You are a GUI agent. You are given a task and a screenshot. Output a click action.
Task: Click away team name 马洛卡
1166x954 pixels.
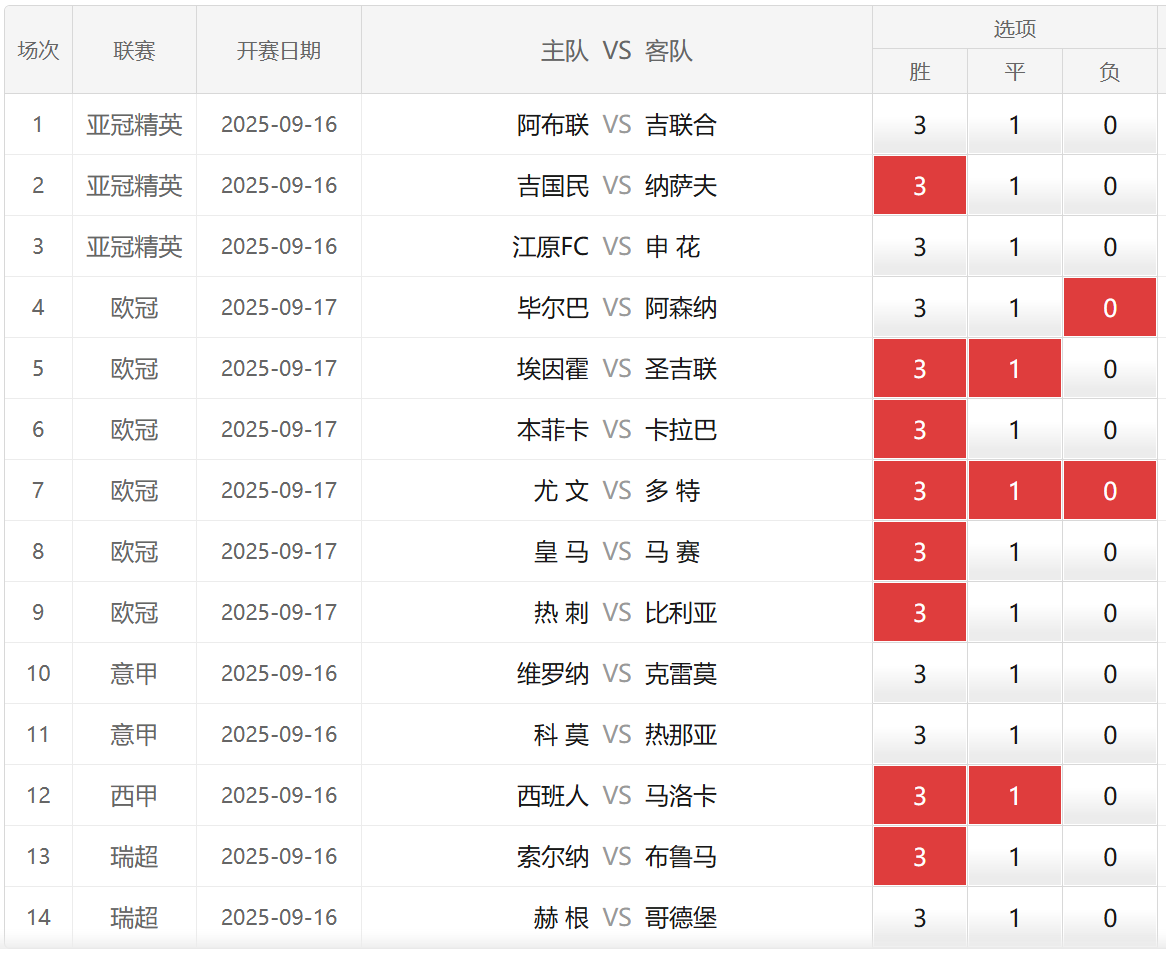point(680,796)
